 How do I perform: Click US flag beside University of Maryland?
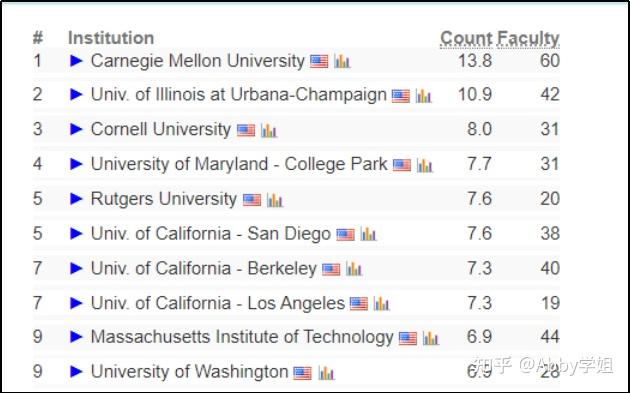tap(402, 165)
